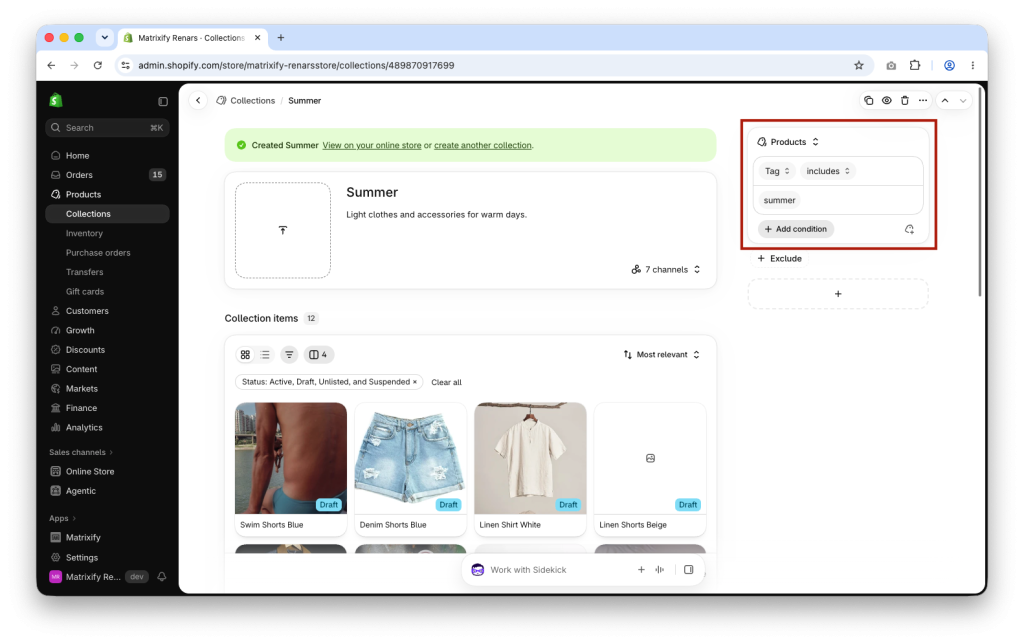Open the Linen Shirt White product card
Image resolution: width=1024 pixels, height=644 pixels.
click(x=530, y=469)
